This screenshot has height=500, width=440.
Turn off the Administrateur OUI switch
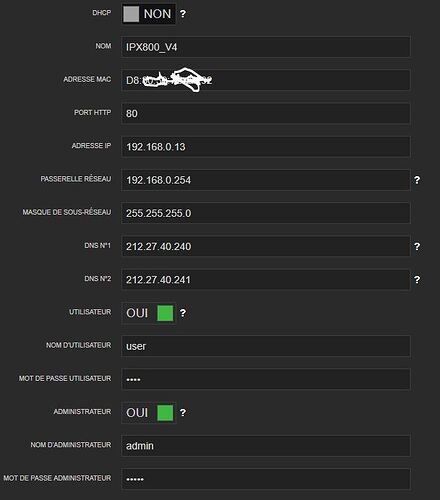click(x=148, y=413)
